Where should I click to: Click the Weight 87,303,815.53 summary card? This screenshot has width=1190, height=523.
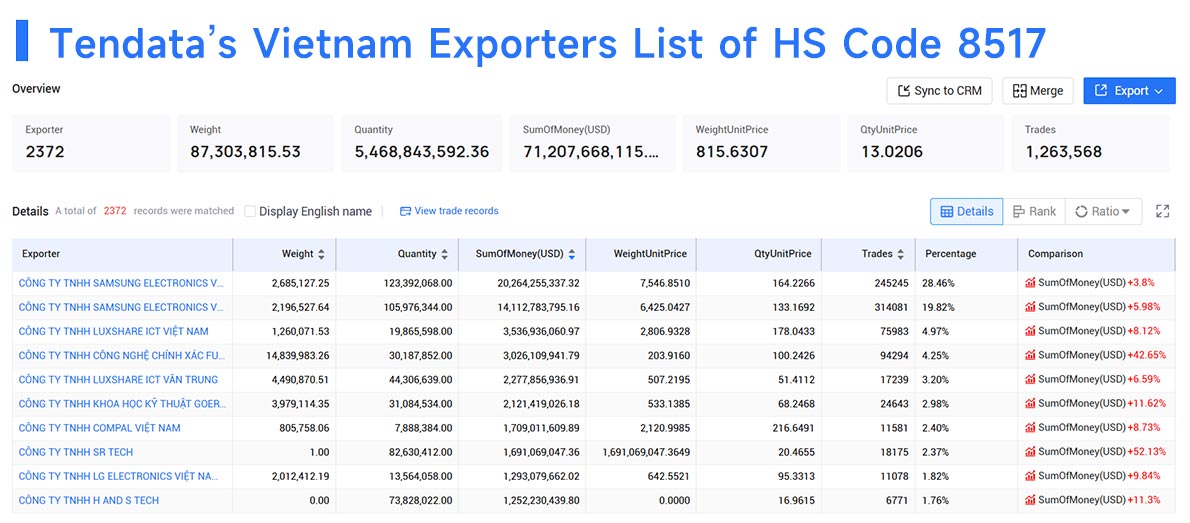tap(256, 143)
